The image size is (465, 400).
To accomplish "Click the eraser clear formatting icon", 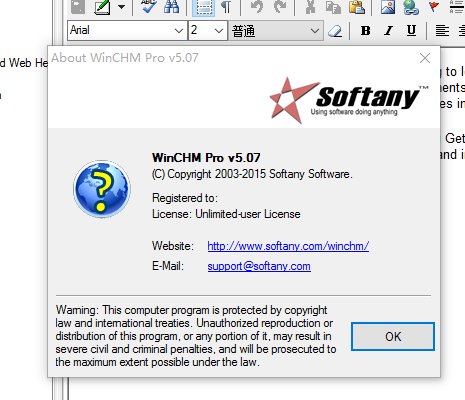I will tap(335, 31).
